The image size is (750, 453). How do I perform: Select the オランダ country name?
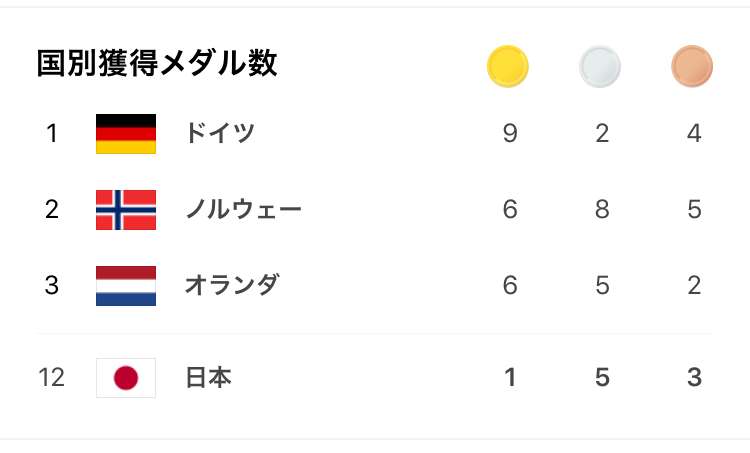pyautogui.click(x=232, y=285)
